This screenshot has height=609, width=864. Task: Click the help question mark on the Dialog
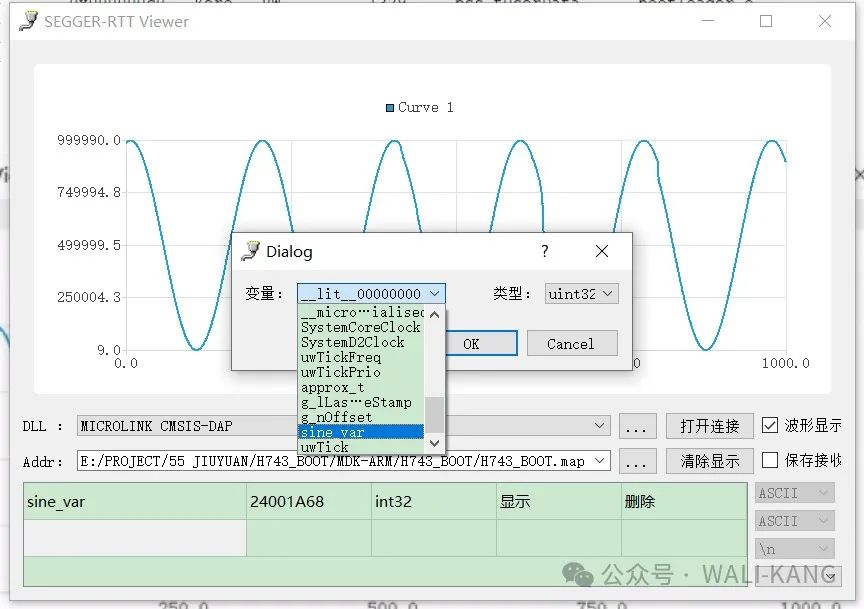coord(543,251)
